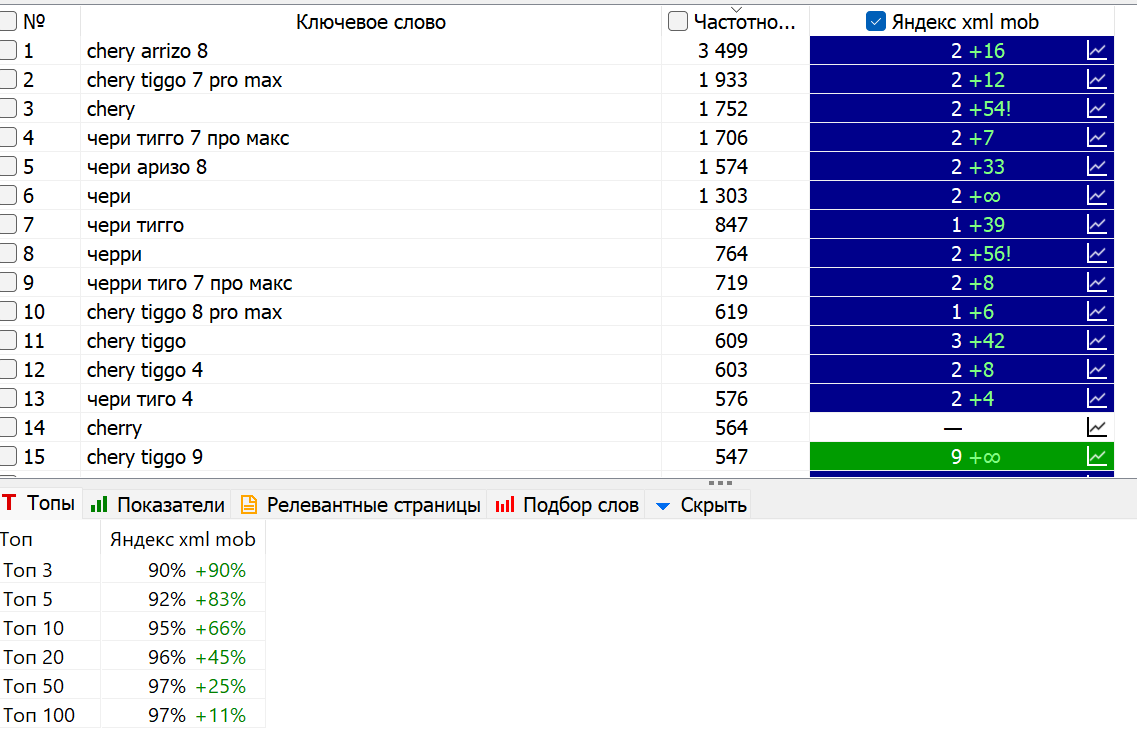Select the Топ 5 row

pyautogui.click(x=133, y=599)
